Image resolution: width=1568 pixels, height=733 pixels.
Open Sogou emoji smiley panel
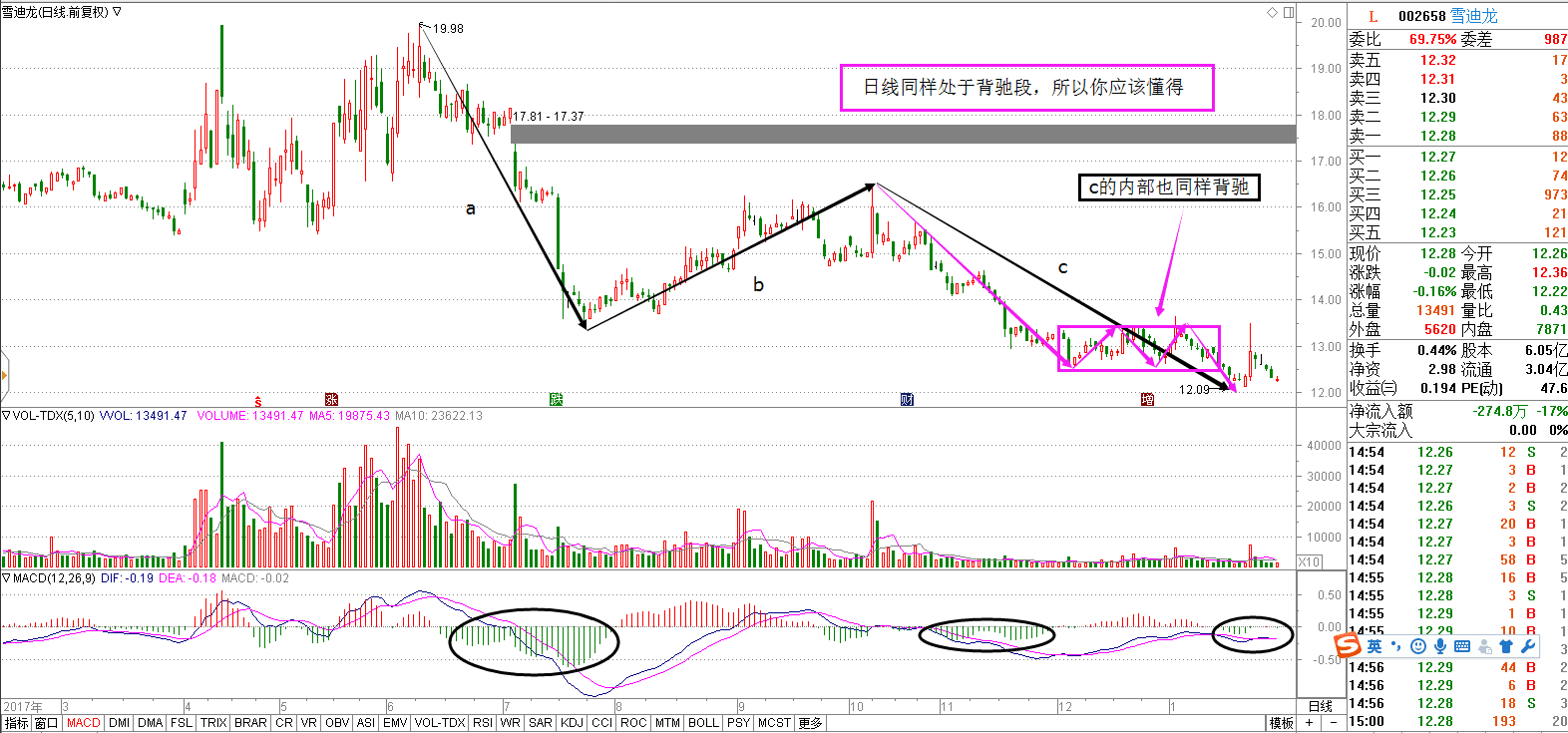pyautogui.click(x=1418, y=647)
